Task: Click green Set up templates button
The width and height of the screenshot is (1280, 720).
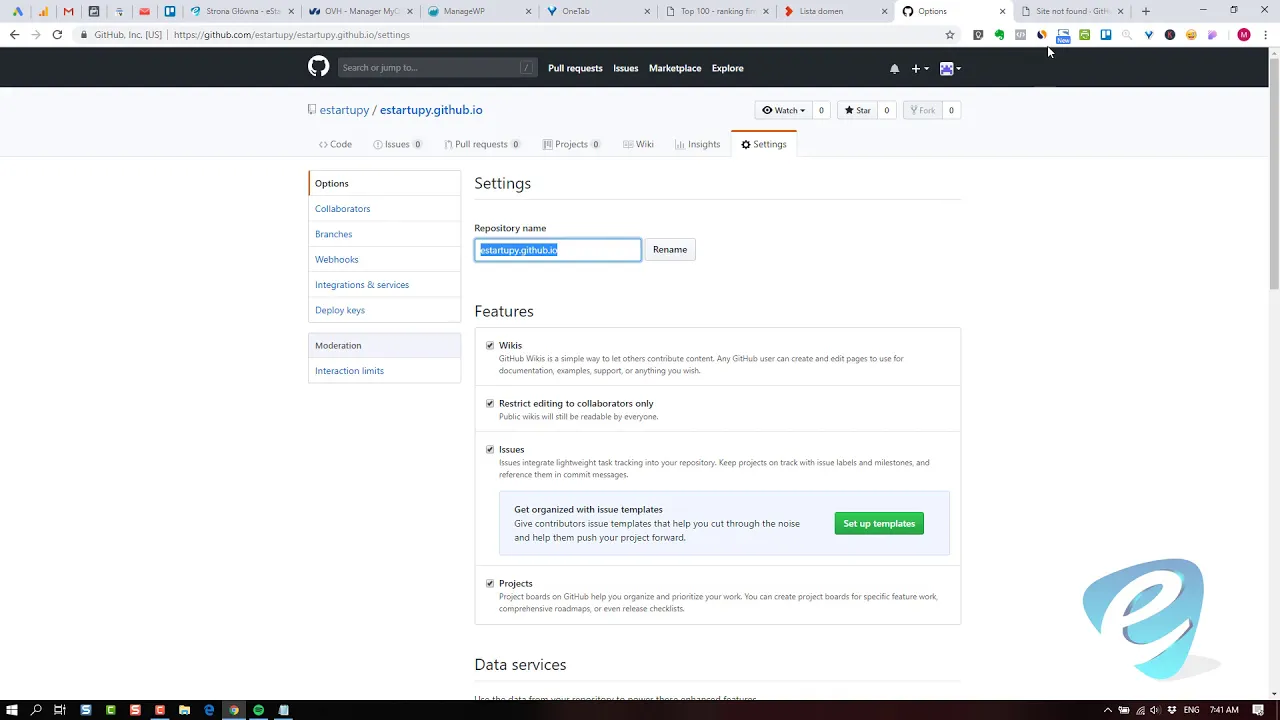Action: (x=878, y=524)
